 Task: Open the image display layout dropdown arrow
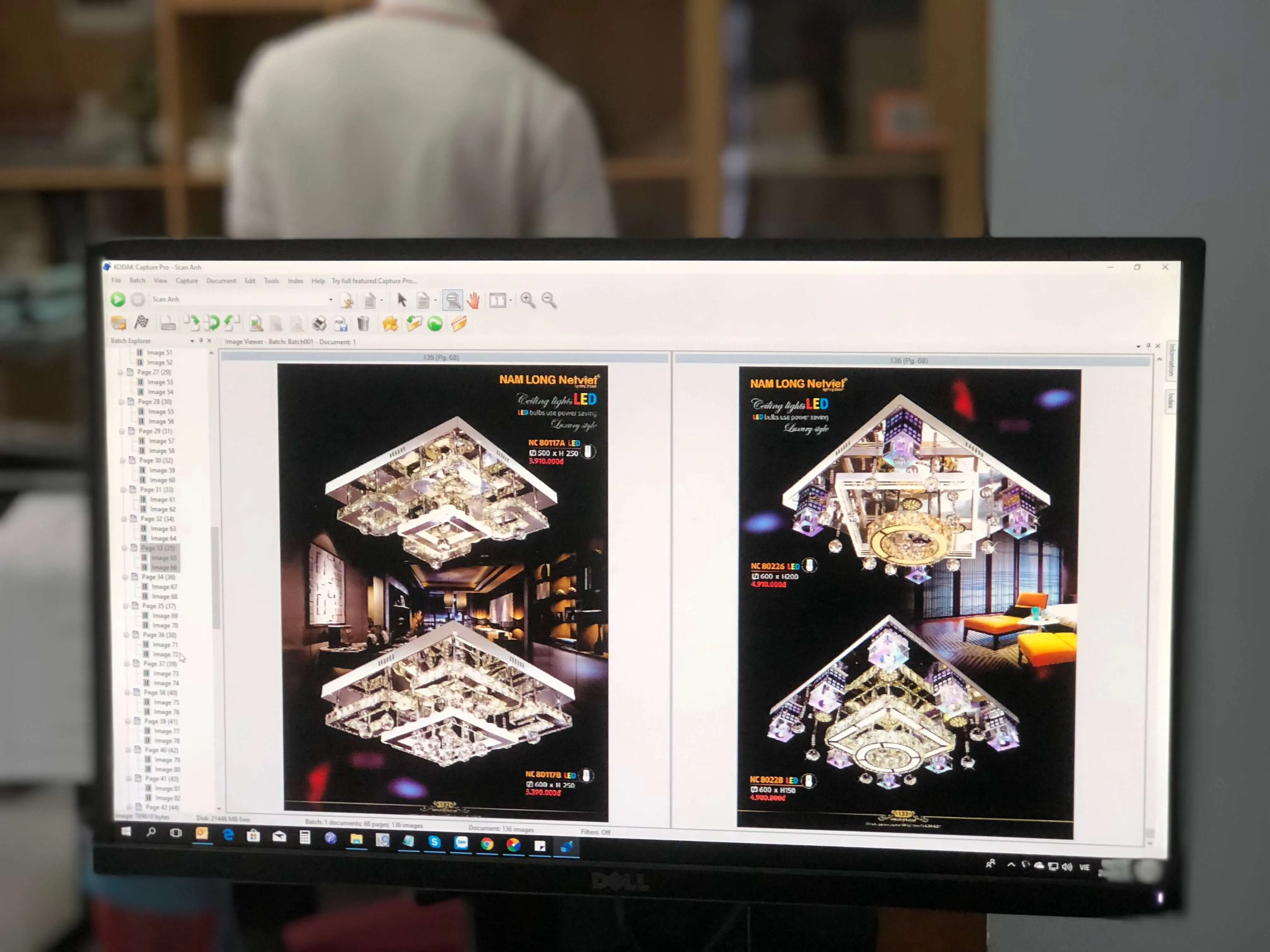pos(510,300)
